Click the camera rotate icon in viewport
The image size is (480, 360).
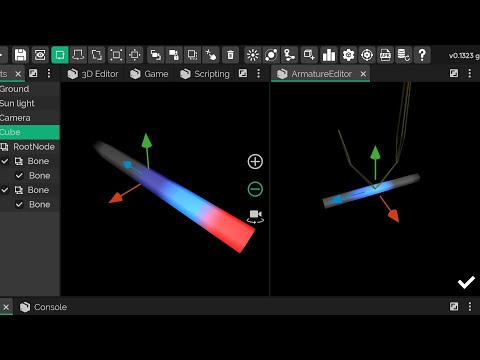coord(255,217)
